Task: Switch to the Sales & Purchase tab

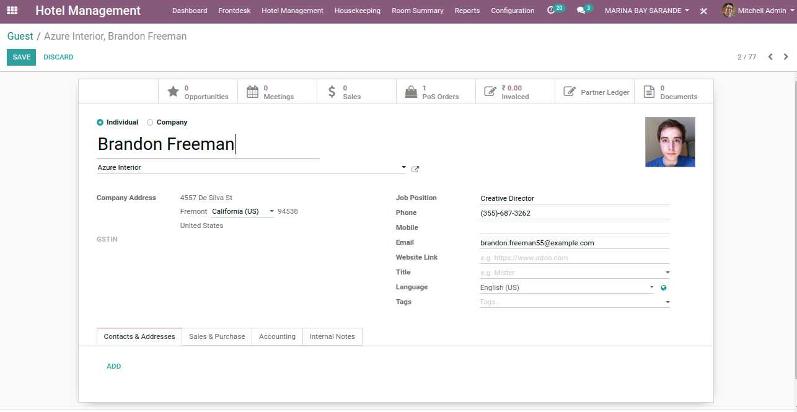Action: [217, 337]
